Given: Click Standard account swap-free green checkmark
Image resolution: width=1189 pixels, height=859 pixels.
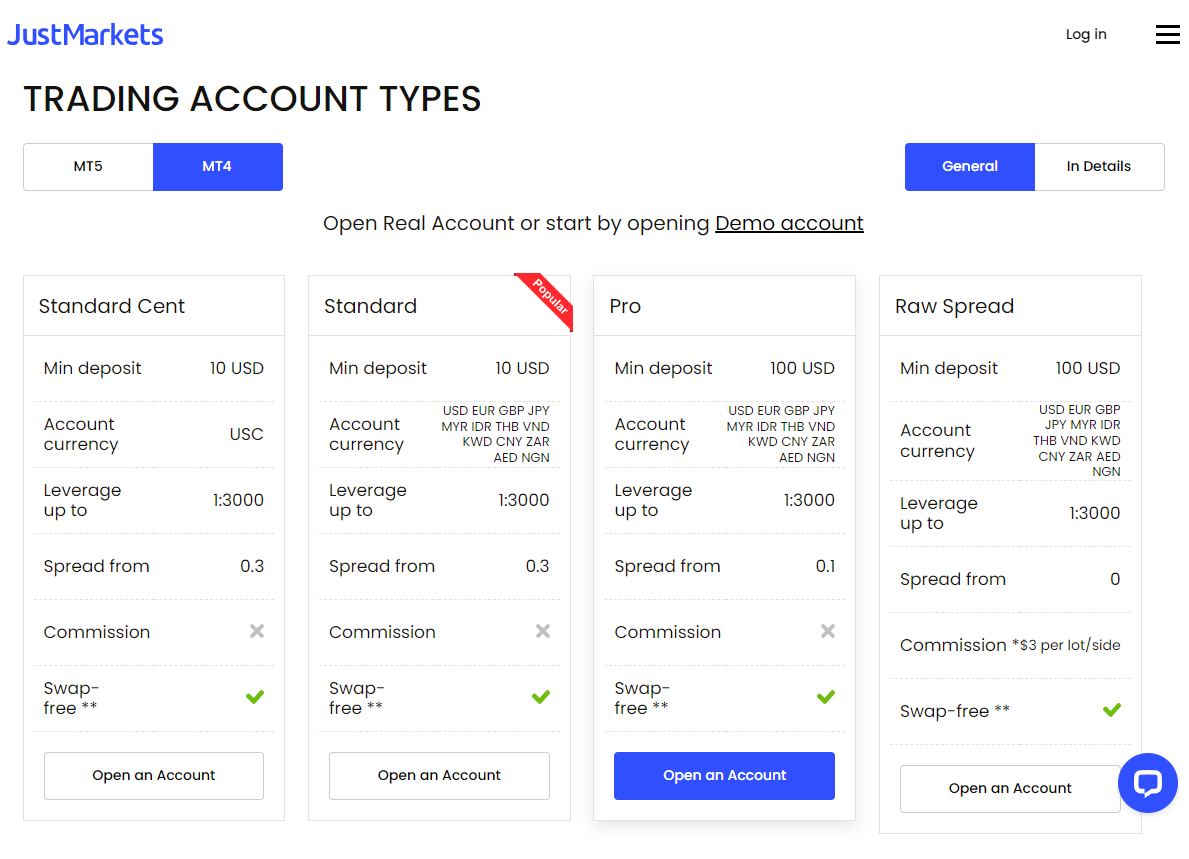Looking at the screenshot, I should [x=541, y=697].
